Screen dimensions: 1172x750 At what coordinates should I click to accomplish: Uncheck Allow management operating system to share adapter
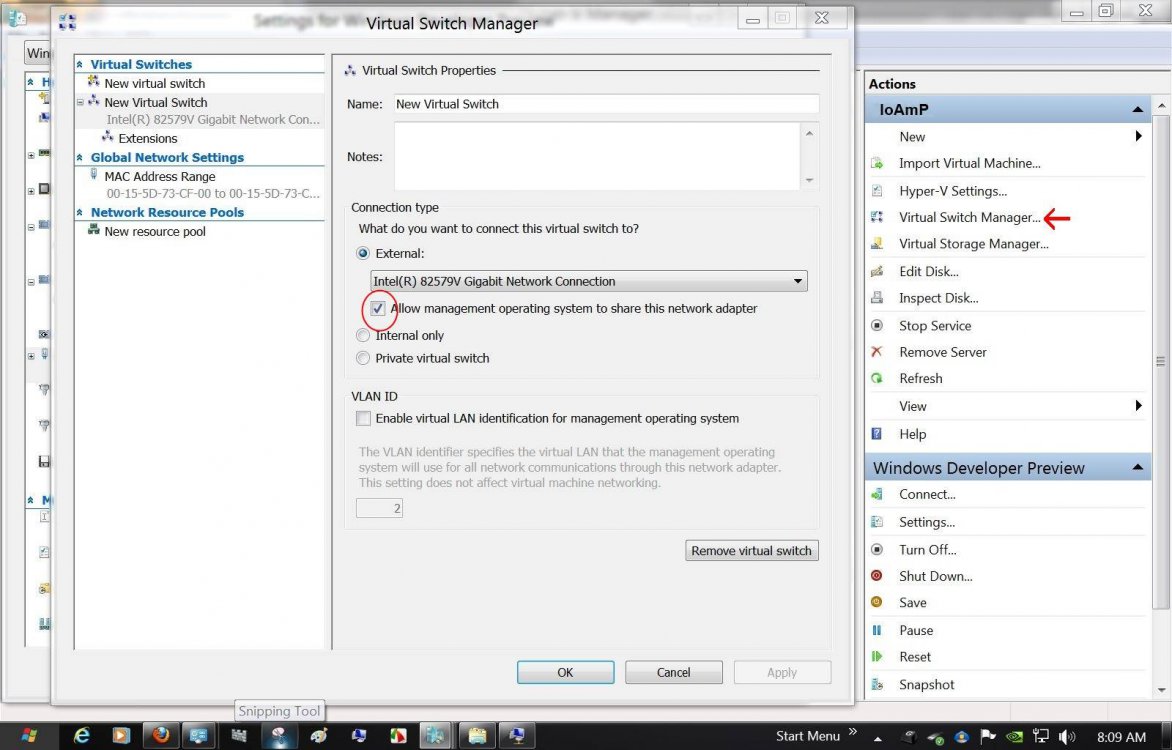(378, 309)
